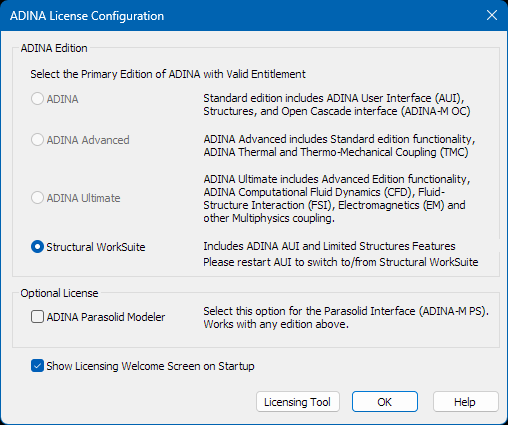Click the ADINA Advanced Thermal description text
The image size is (508, 425).
coord(339,146)
